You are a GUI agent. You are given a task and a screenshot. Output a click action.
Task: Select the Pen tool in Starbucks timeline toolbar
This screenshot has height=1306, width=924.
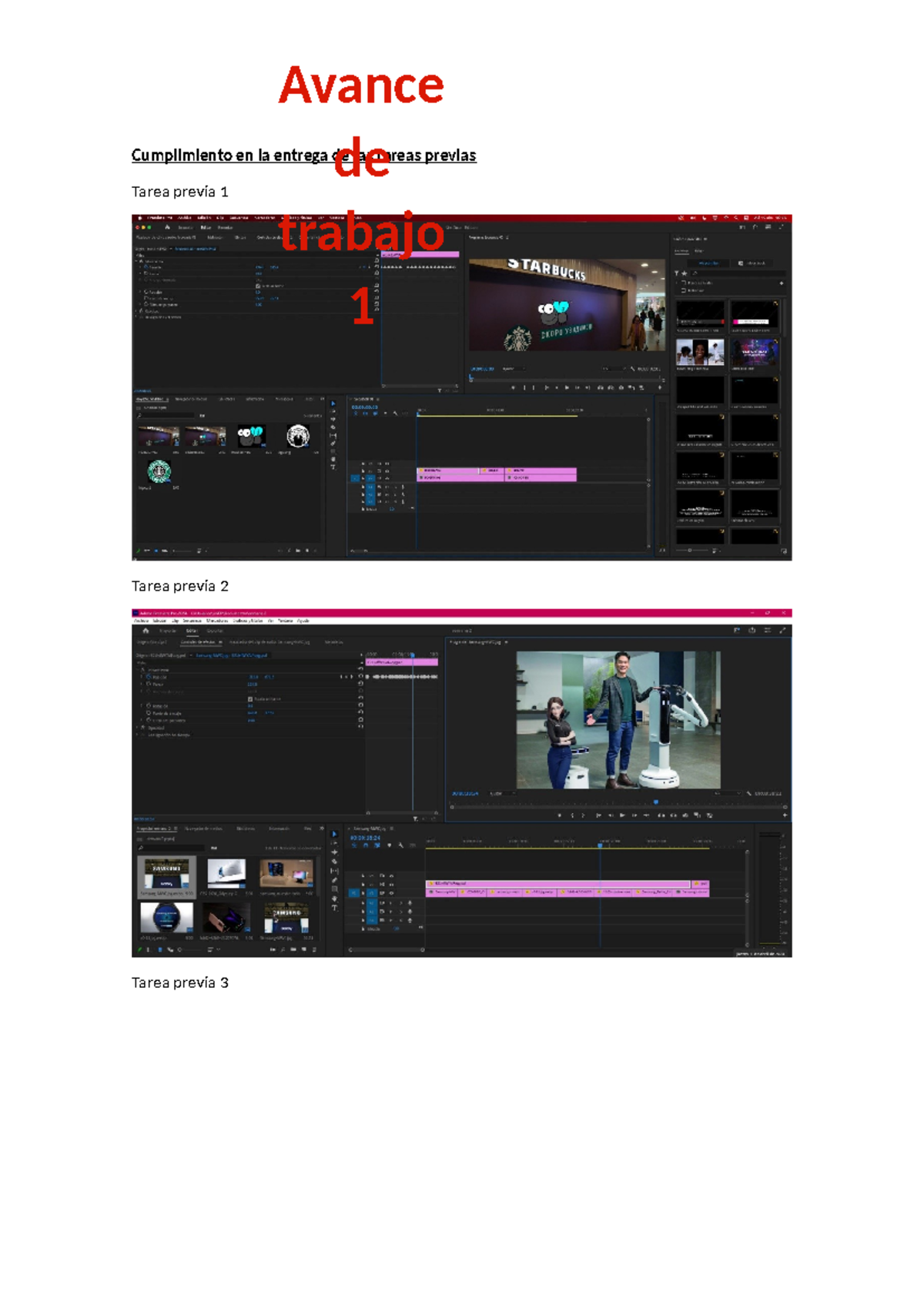(333, 443)
